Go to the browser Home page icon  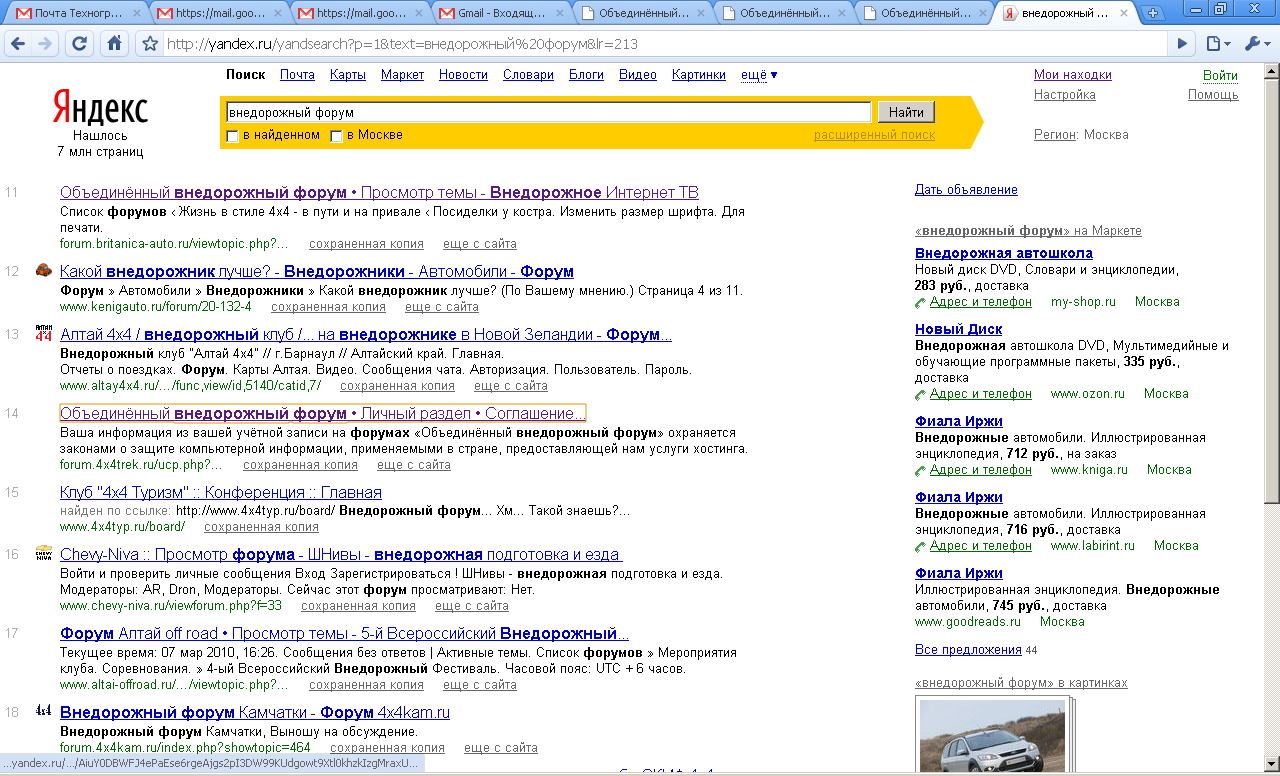pos(114,44)
